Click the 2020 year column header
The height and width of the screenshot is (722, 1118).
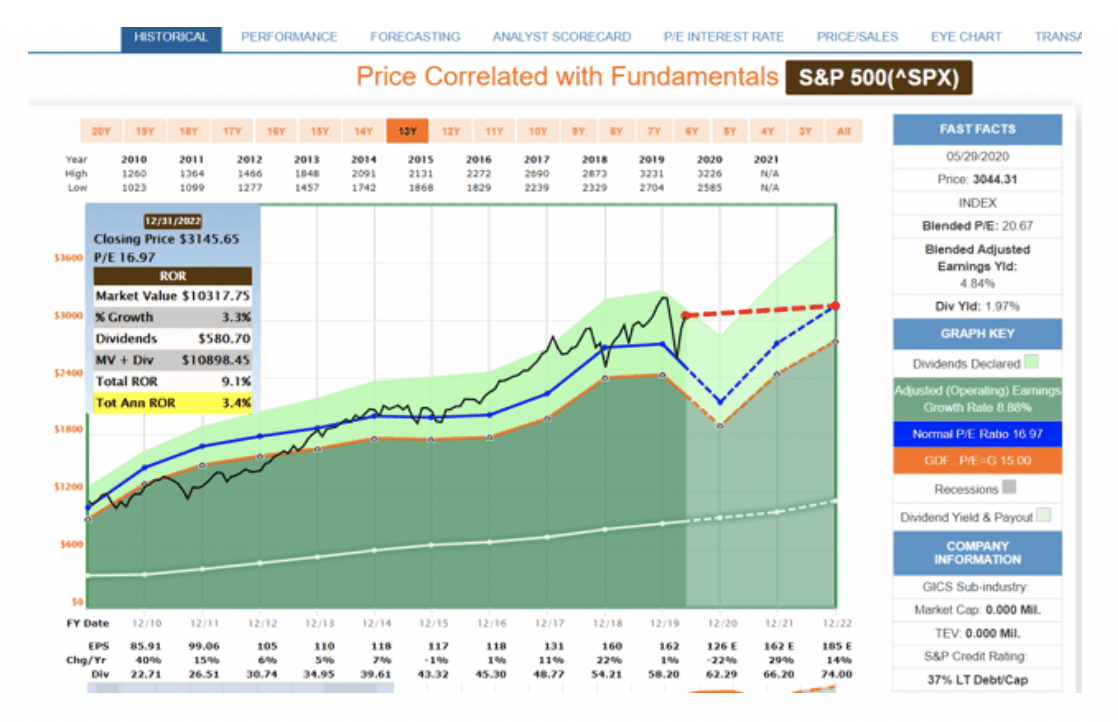pyautogui.click(x=709, y=160)
